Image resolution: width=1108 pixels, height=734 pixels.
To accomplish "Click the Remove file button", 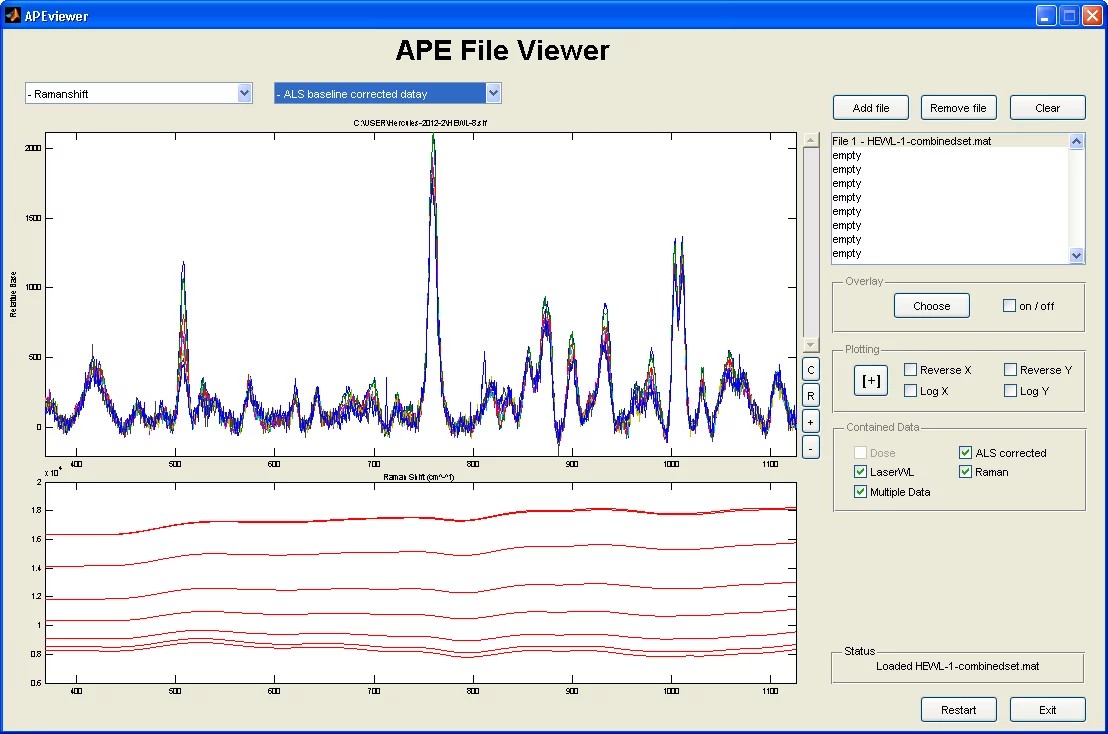I will click(958, 108).
